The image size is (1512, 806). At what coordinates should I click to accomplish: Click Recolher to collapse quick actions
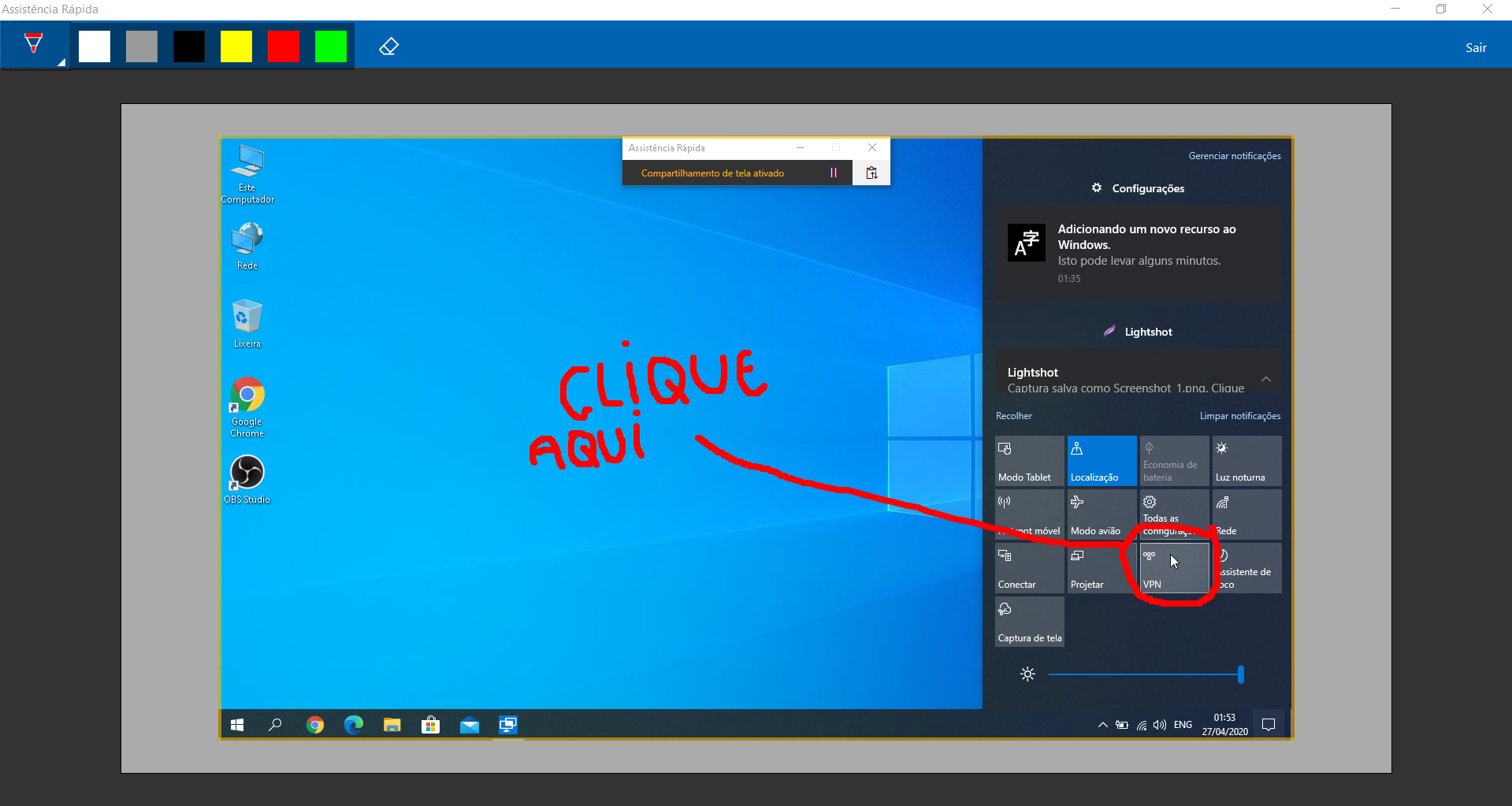(x=1014, y=416)
